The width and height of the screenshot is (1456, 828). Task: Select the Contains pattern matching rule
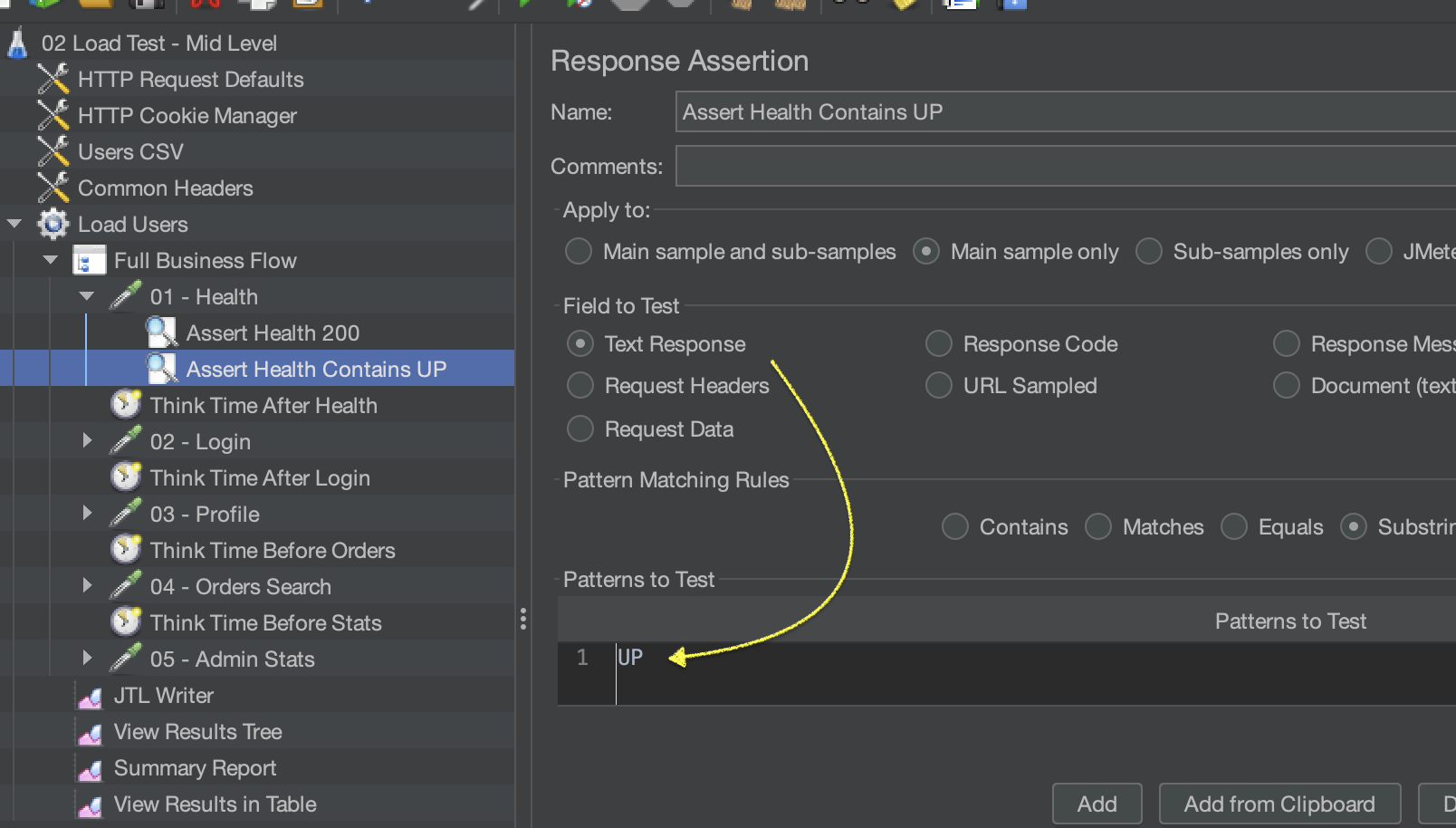[x=955, y=526]
